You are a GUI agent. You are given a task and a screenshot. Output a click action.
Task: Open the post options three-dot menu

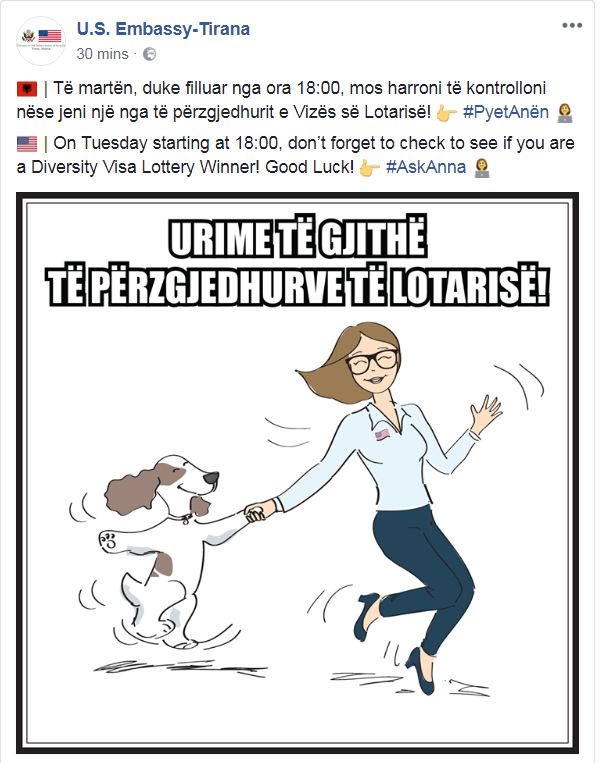[572, 26]
